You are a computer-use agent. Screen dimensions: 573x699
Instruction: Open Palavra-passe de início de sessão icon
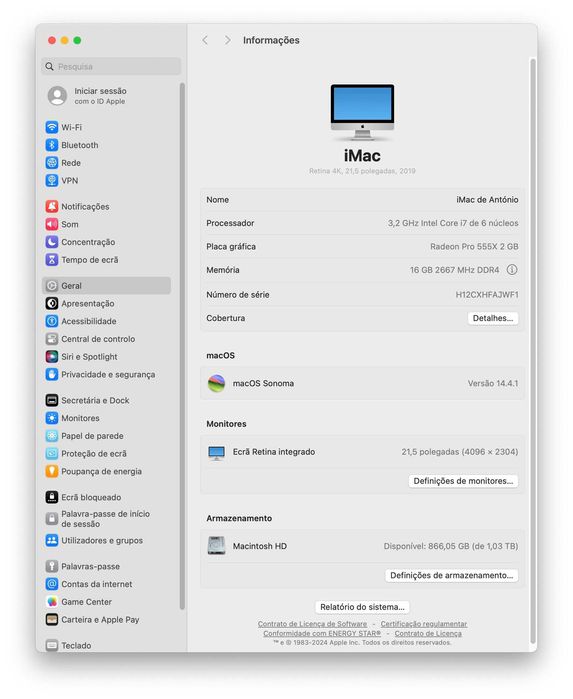tap(52, 518)
